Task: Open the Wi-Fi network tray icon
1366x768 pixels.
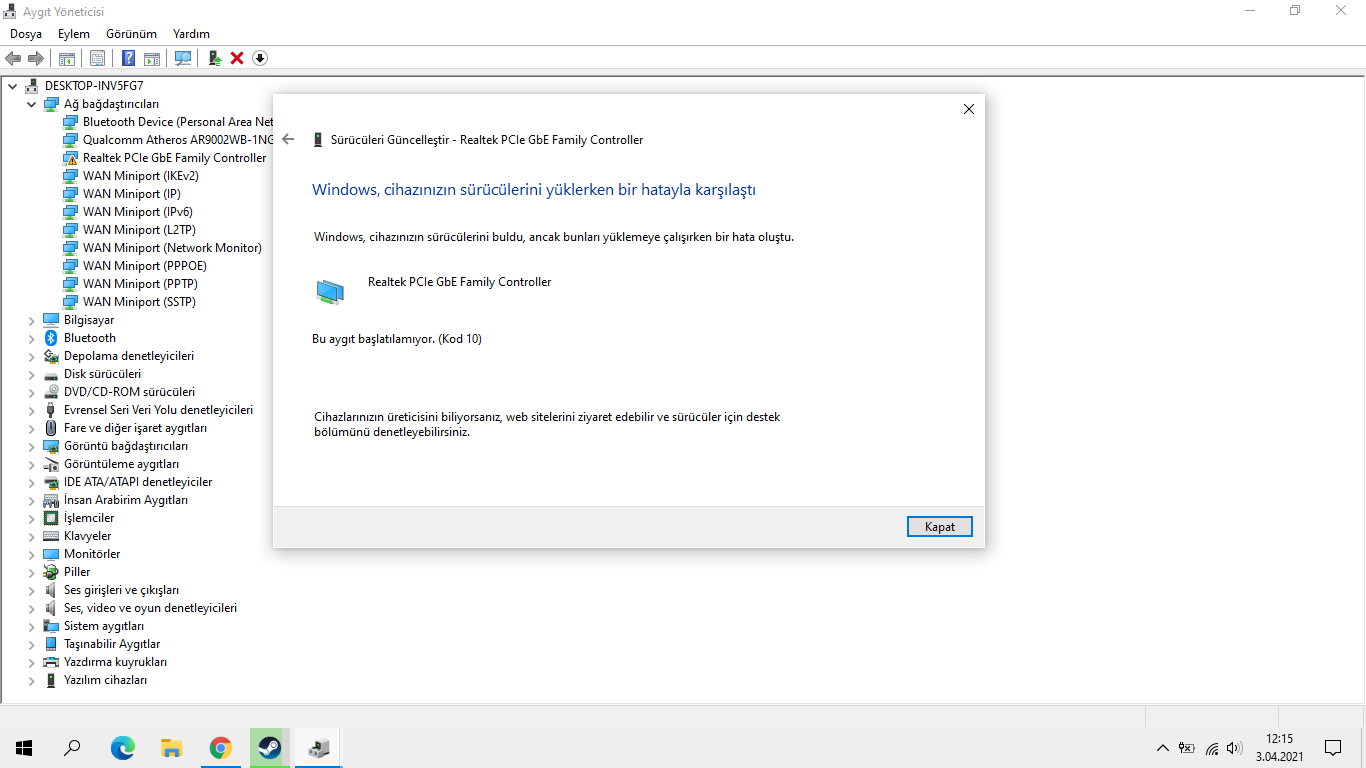Action: [1211, 748]
